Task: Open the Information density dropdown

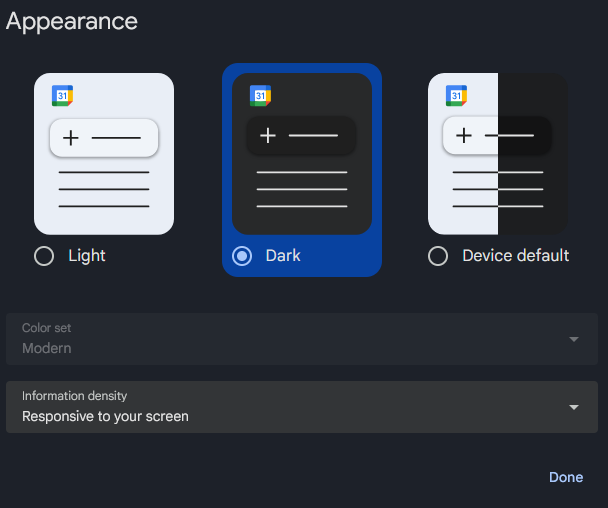Action: pos(302,407)
